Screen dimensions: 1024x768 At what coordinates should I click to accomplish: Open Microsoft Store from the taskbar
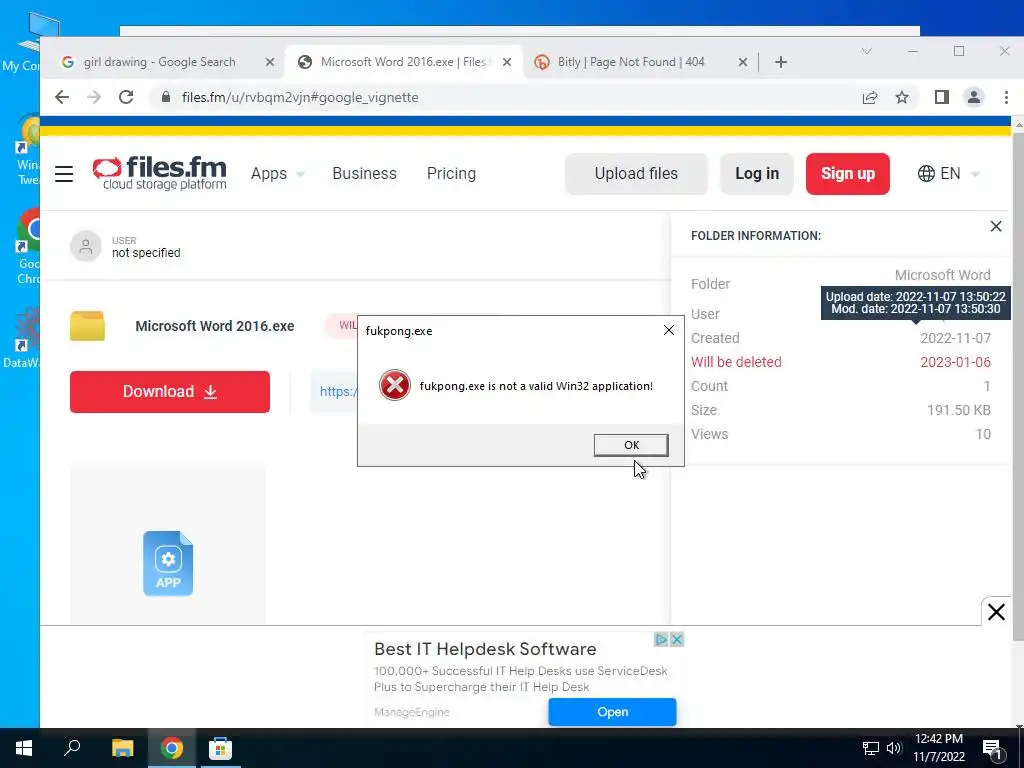pyautogui.click(x=220, y=748)
